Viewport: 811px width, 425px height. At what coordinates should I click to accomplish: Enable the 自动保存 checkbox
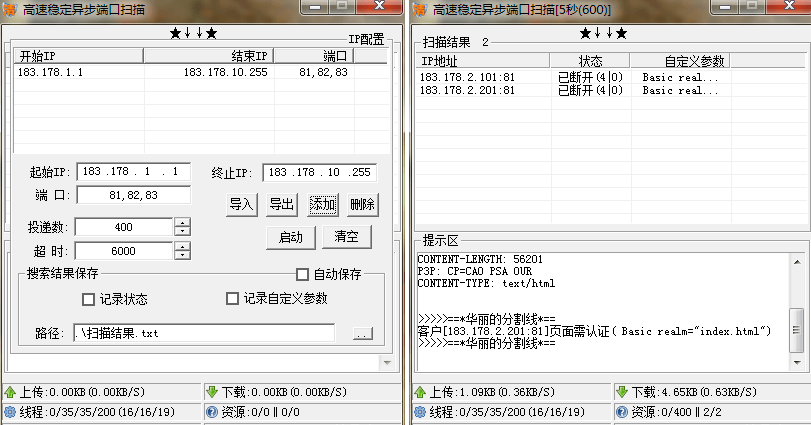302,275
